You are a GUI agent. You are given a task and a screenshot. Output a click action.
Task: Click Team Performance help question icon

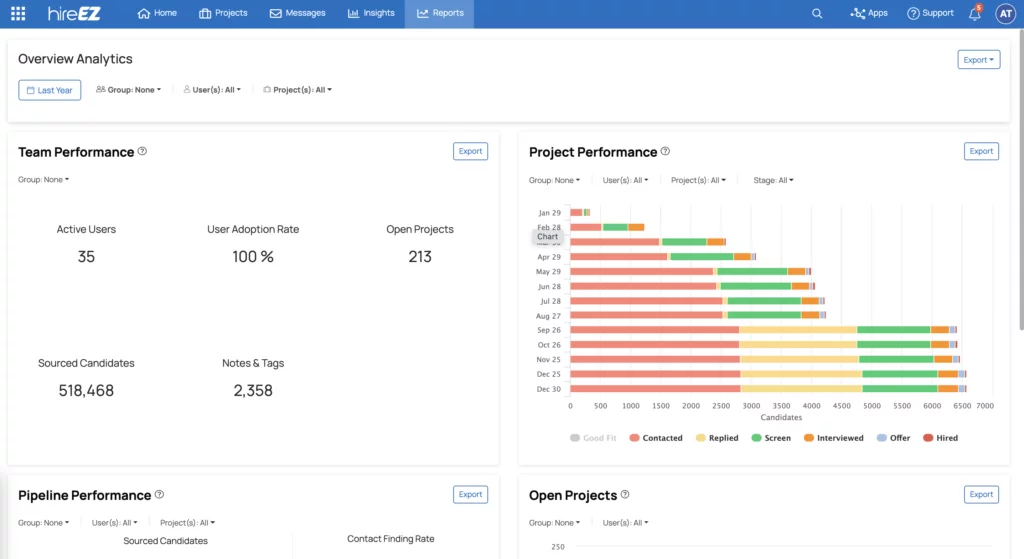(x=142, y=152)
